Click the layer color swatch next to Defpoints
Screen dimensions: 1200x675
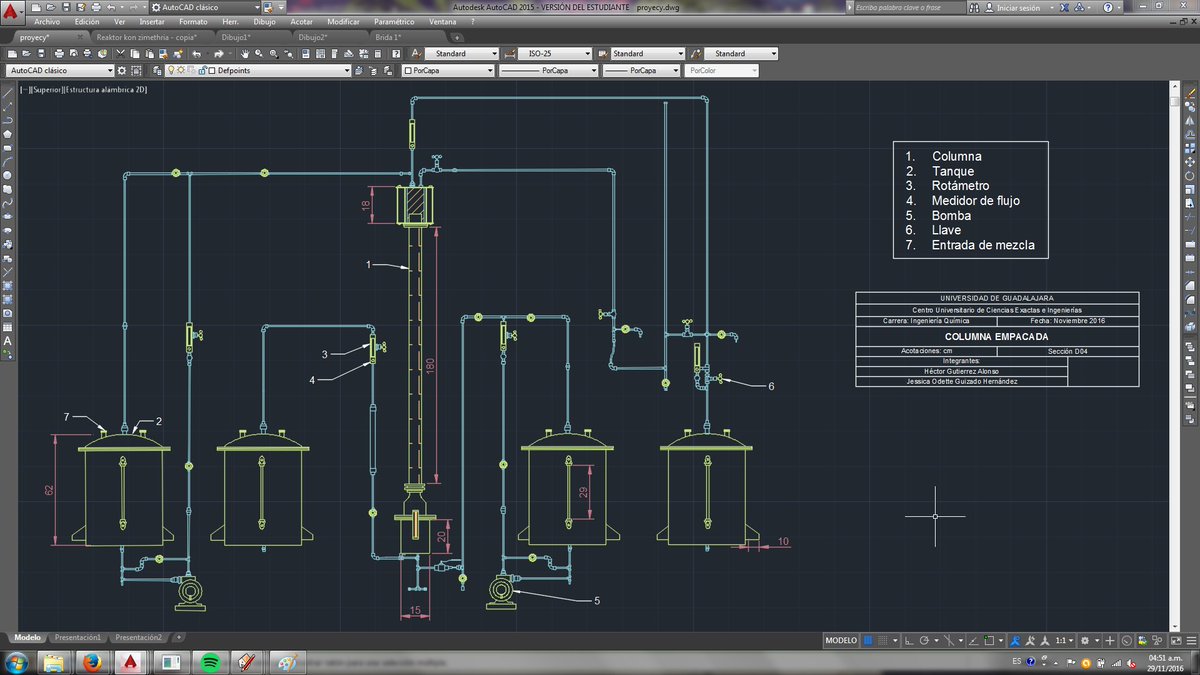(x=211, y=71)
